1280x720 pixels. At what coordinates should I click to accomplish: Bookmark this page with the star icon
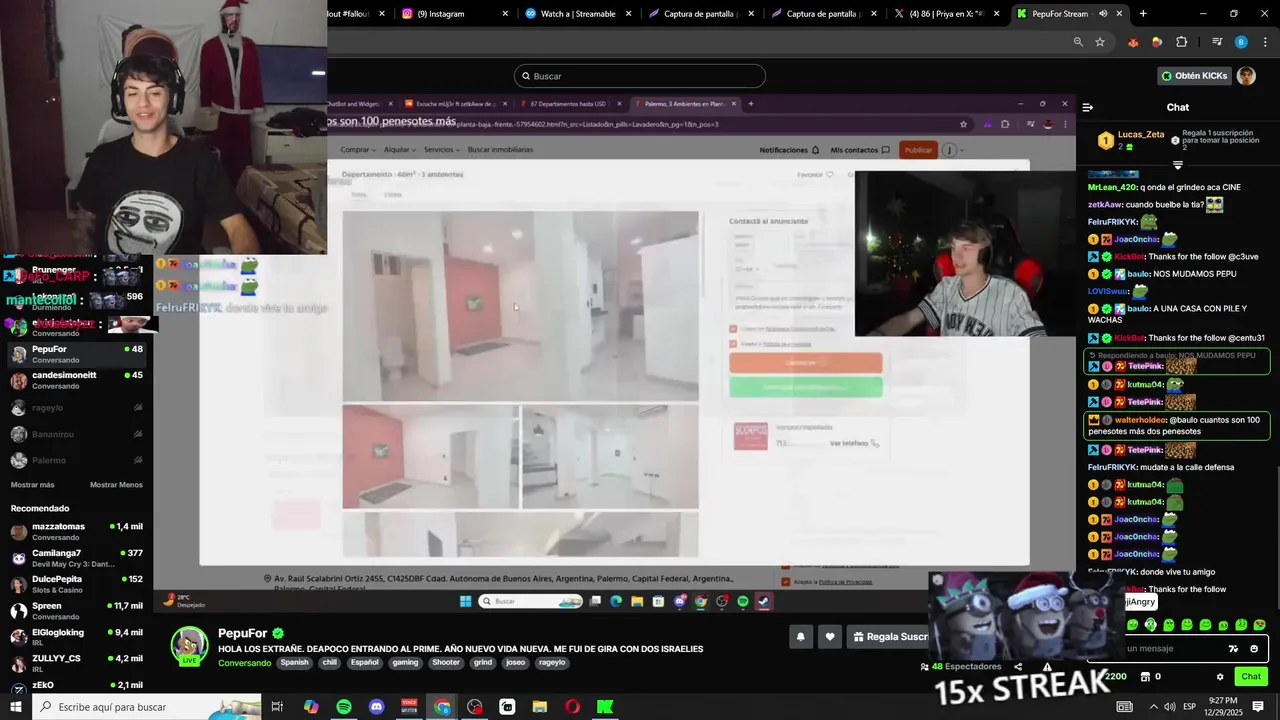(1100, 42)
